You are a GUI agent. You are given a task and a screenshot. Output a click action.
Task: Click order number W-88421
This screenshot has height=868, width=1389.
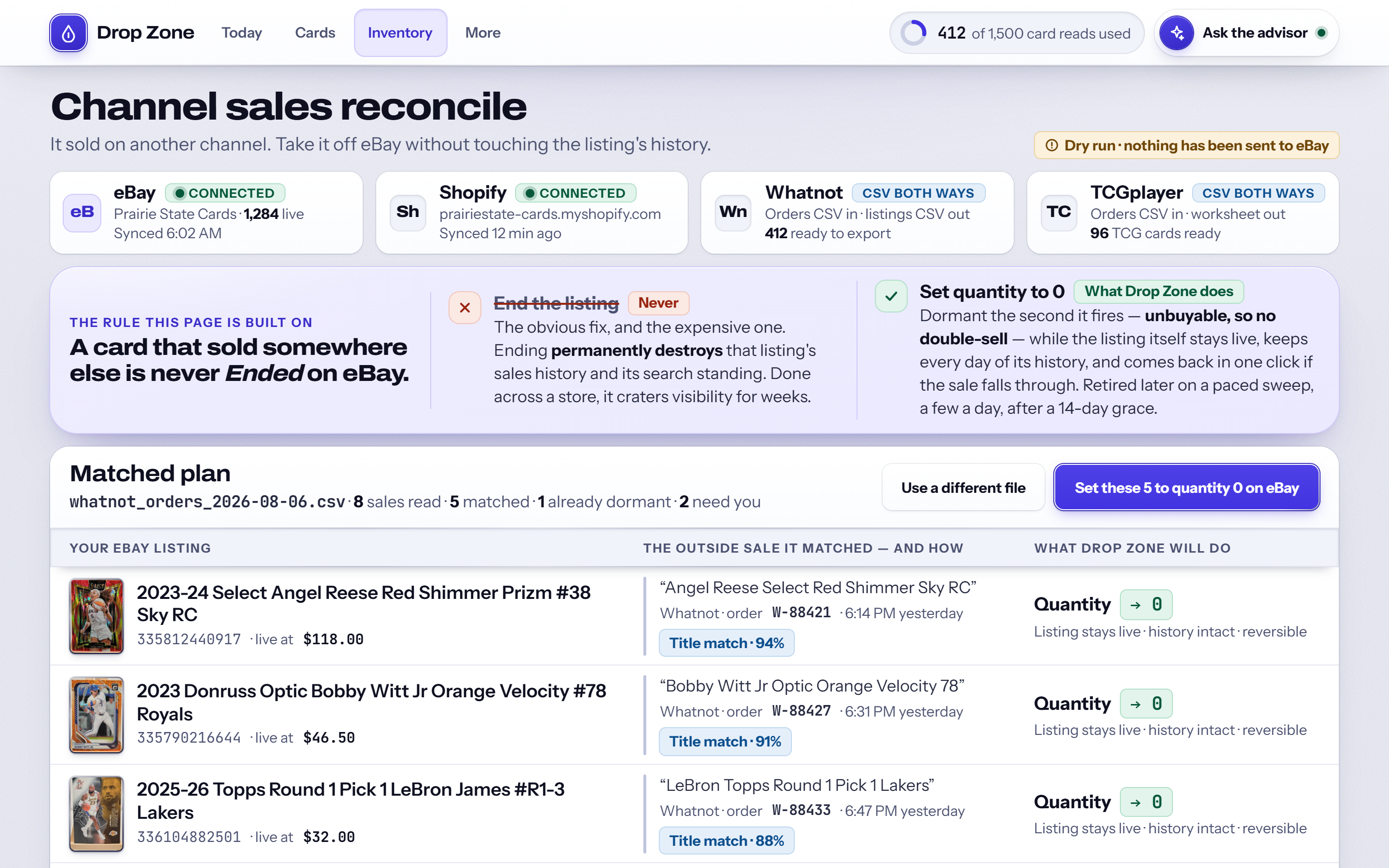[801, 612]
